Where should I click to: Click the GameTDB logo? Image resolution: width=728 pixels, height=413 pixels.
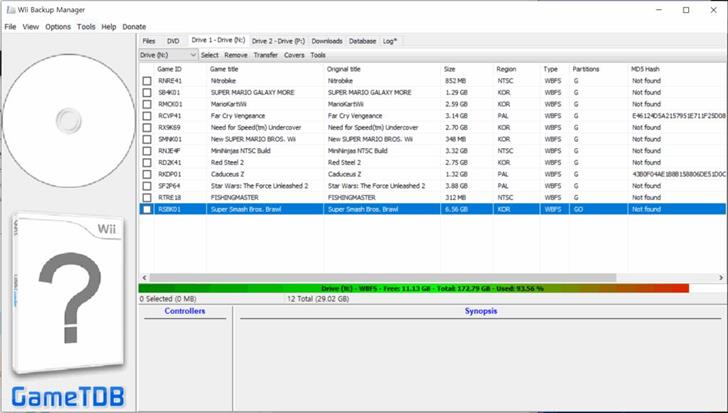pyautogui.click(x=68, y=397)
